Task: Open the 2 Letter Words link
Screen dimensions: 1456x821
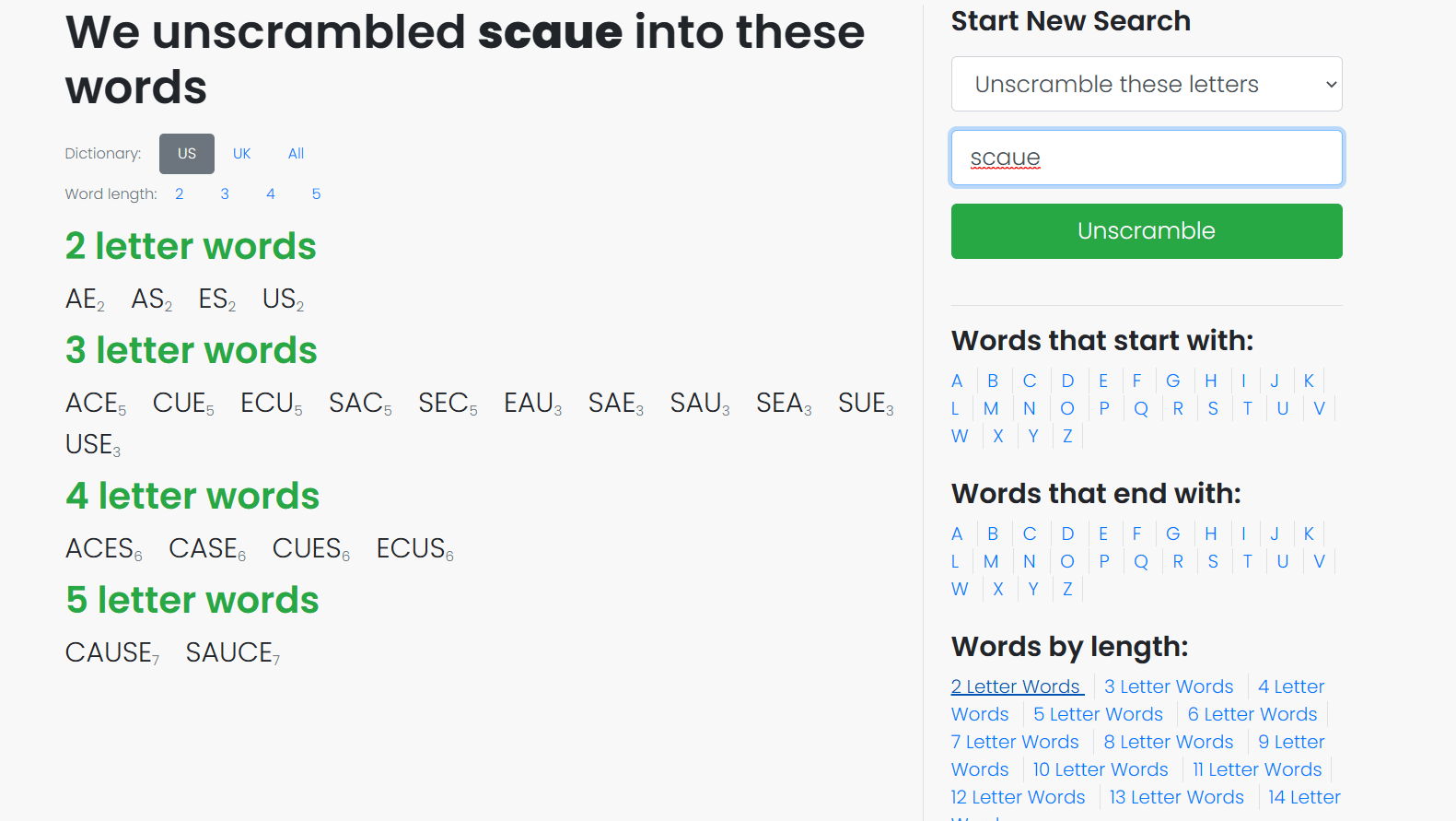Action: [x=1016, y=686]
